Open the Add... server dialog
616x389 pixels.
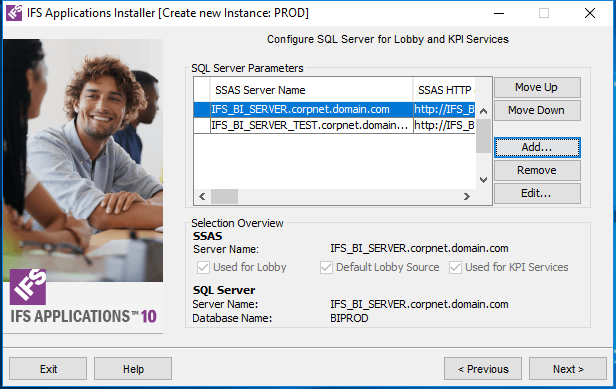tap(537, 147)
